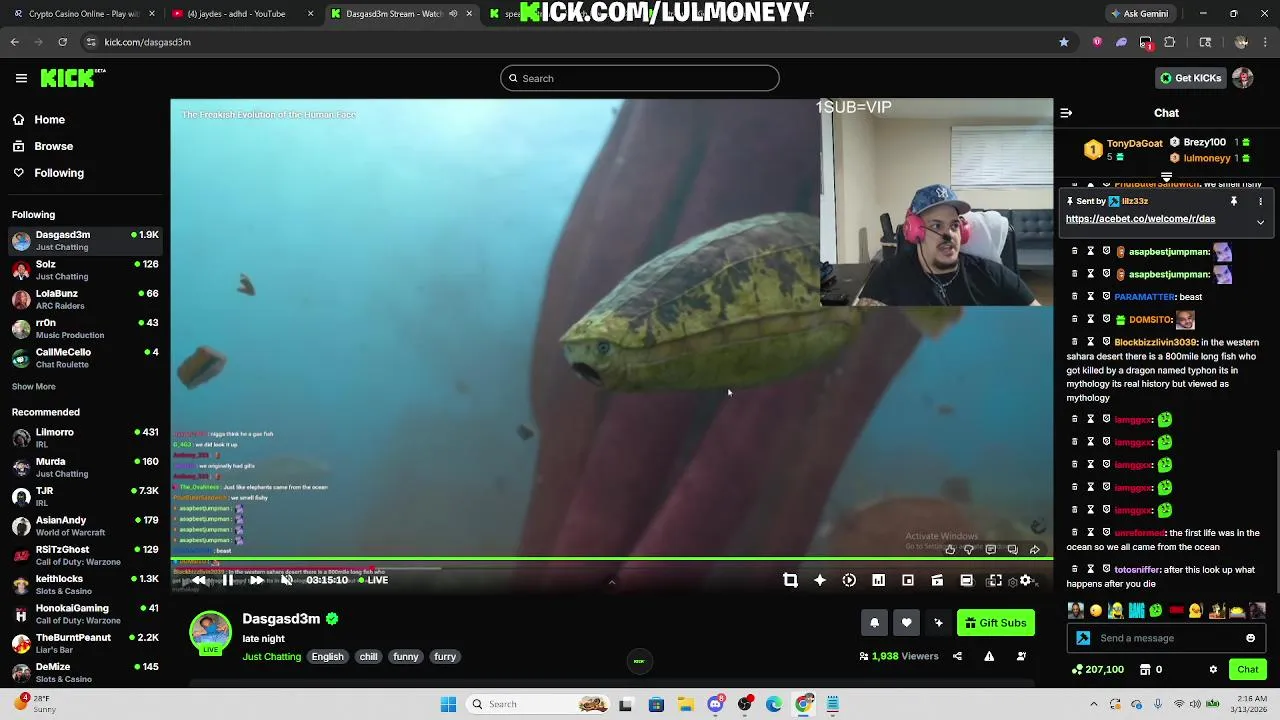This screenshot has width=1280, height=720.
Task: Open the crop/clip frame tool in player
Action: [x=790, y=580]
